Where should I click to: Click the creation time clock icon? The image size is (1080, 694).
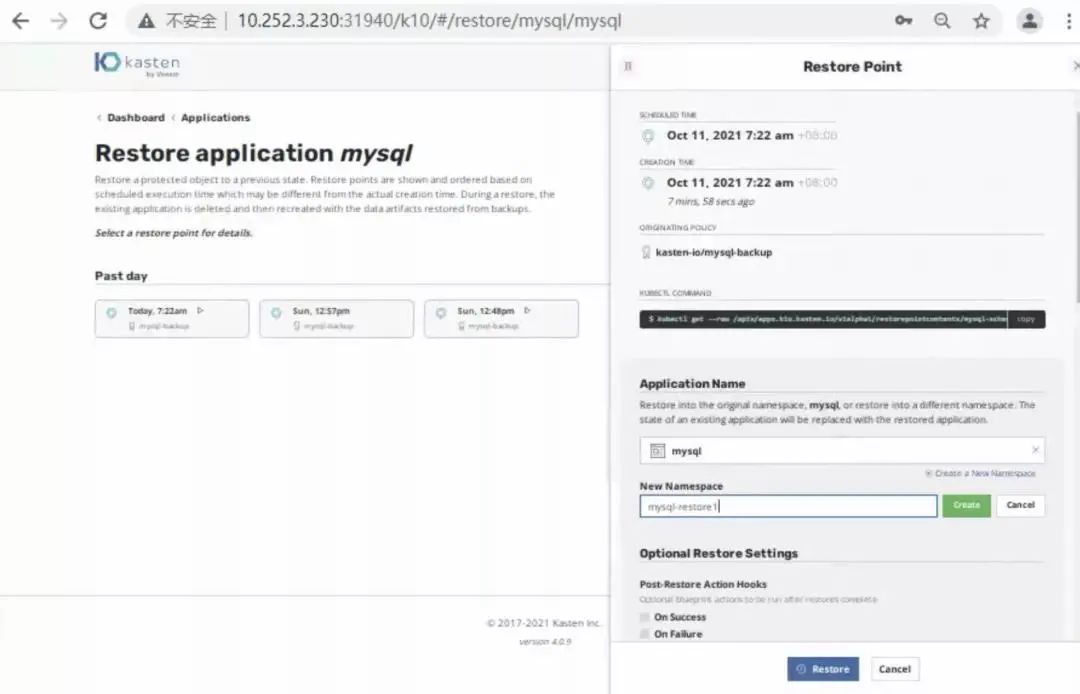click(x=647, y=183)
